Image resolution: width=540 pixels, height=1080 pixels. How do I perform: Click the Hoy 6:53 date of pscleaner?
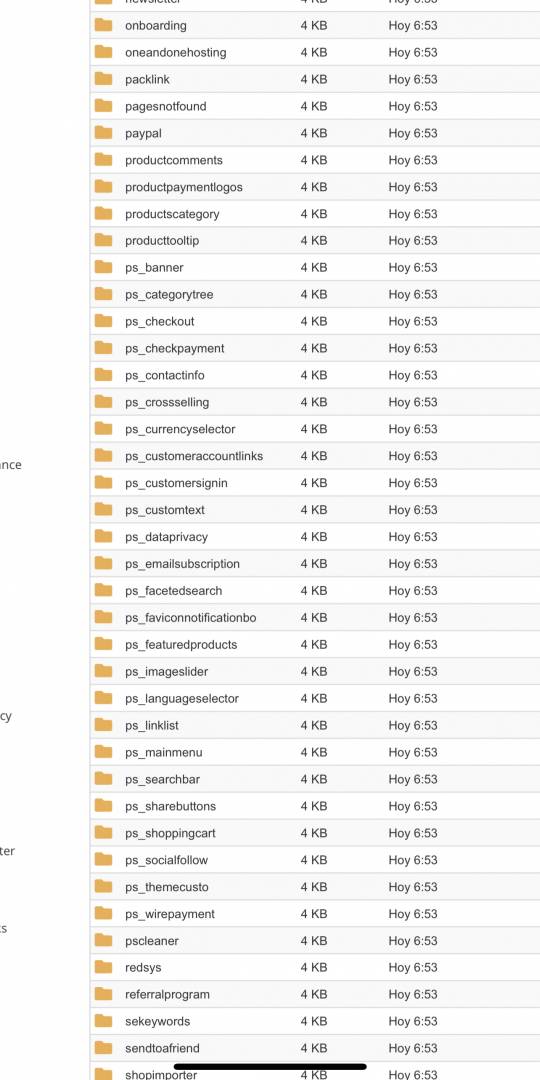pyautogui.click(x=413, y=940)
